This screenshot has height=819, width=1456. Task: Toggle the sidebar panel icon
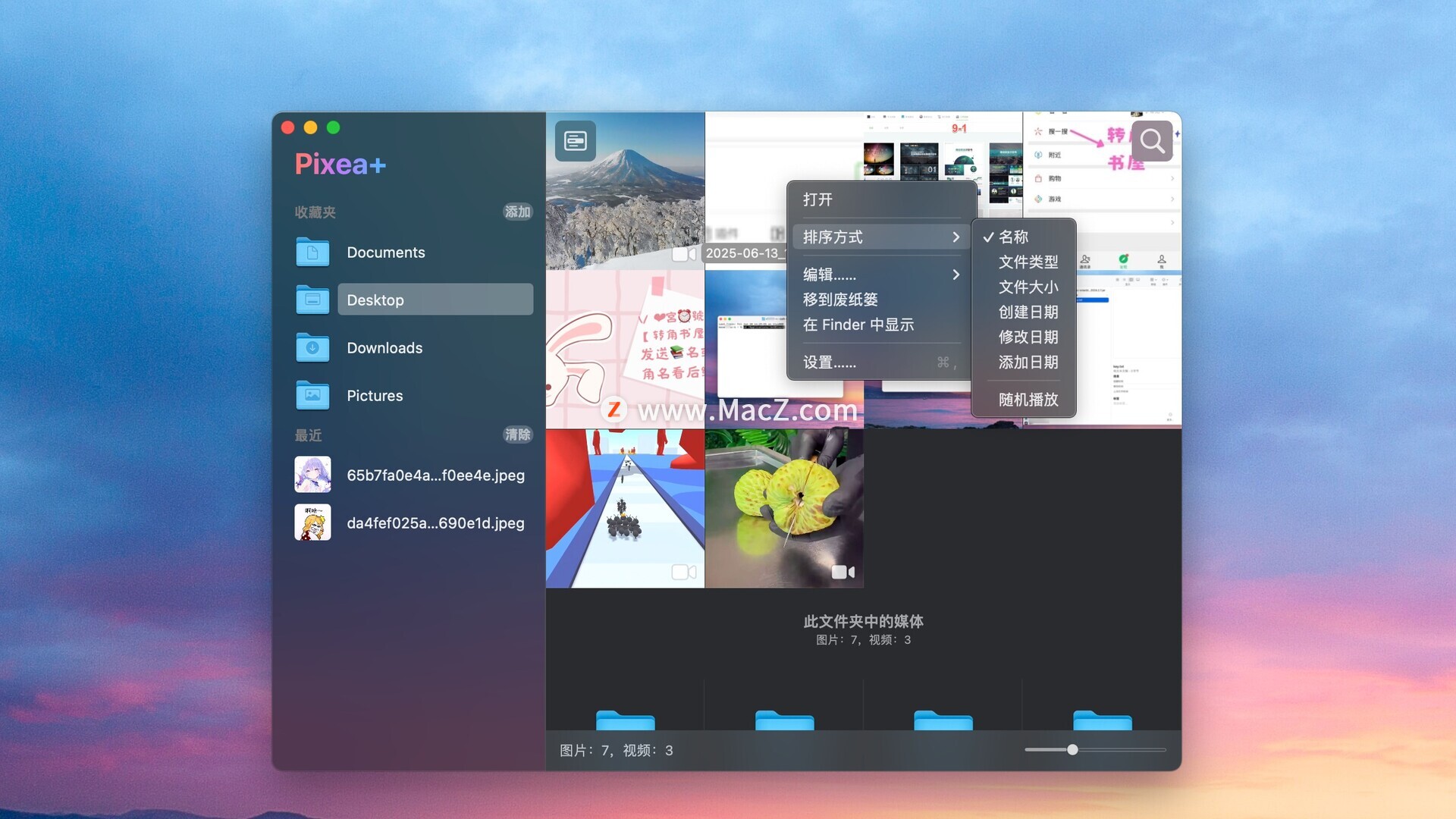pos(575,141)
